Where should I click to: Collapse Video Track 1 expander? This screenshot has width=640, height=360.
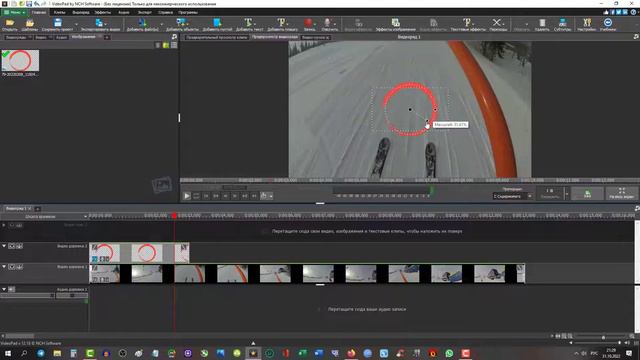[4, 267]
